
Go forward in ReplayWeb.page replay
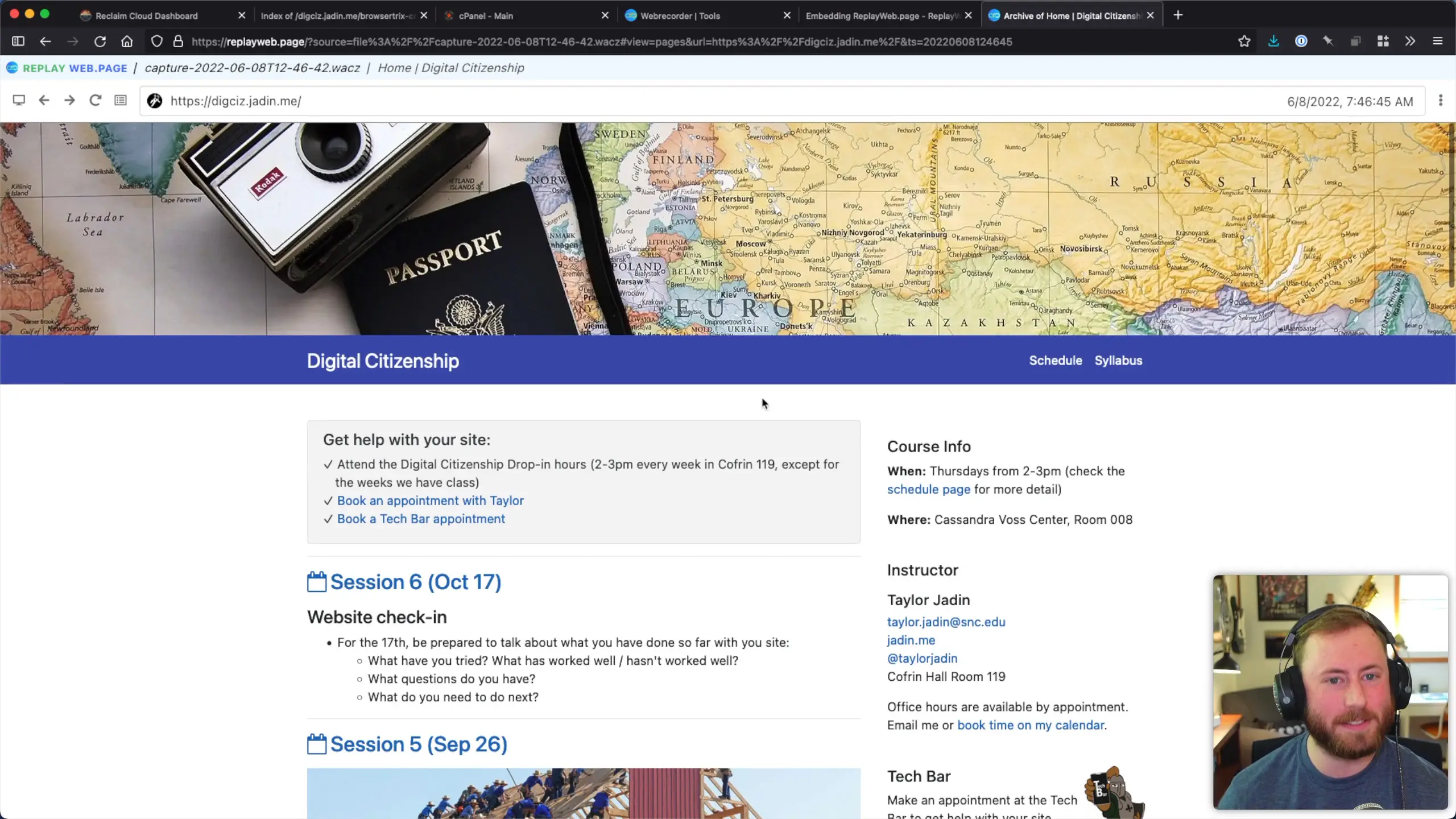coord(69,101)
